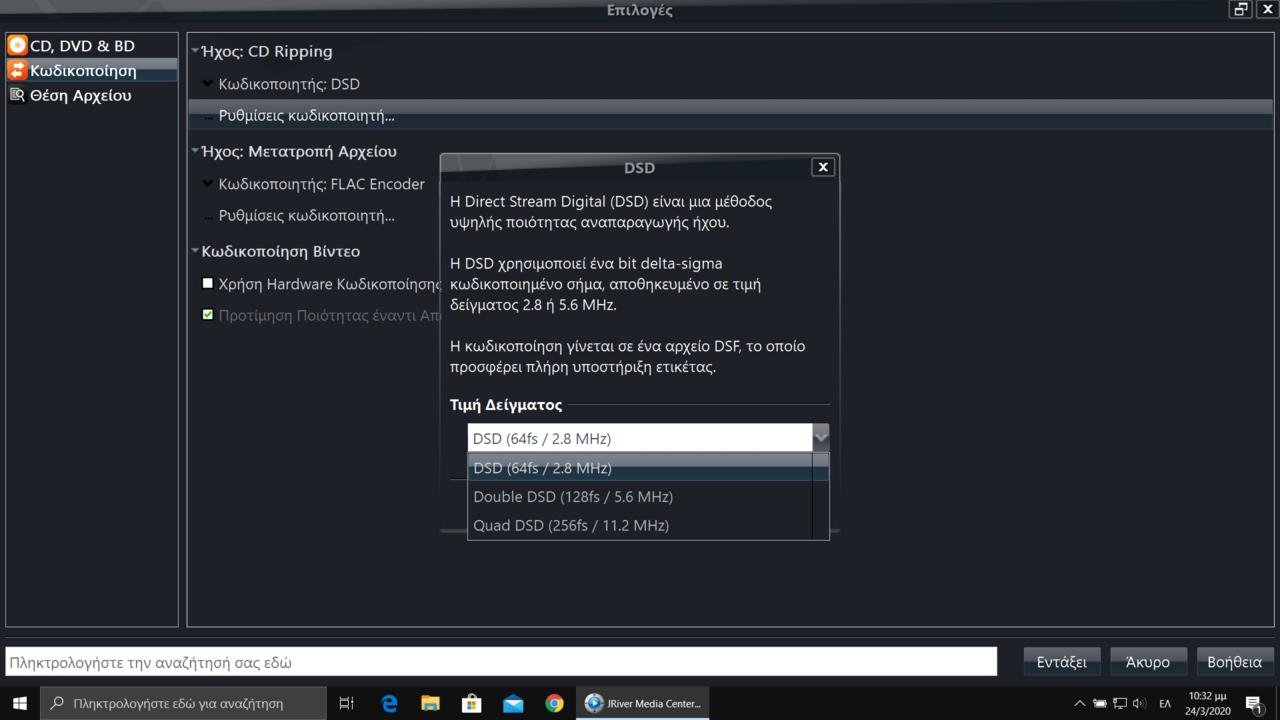Click the CD, DVD & BD disc icon
Viewport: 1280px width, 720px height.
[17, 46]
